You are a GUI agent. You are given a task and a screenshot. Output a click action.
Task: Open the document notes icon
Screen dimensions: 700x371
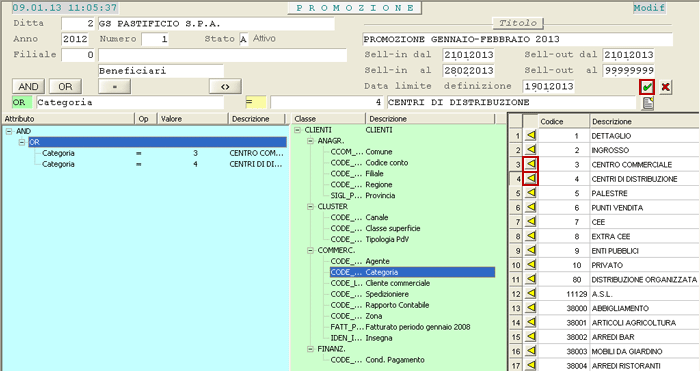[648, 103]
